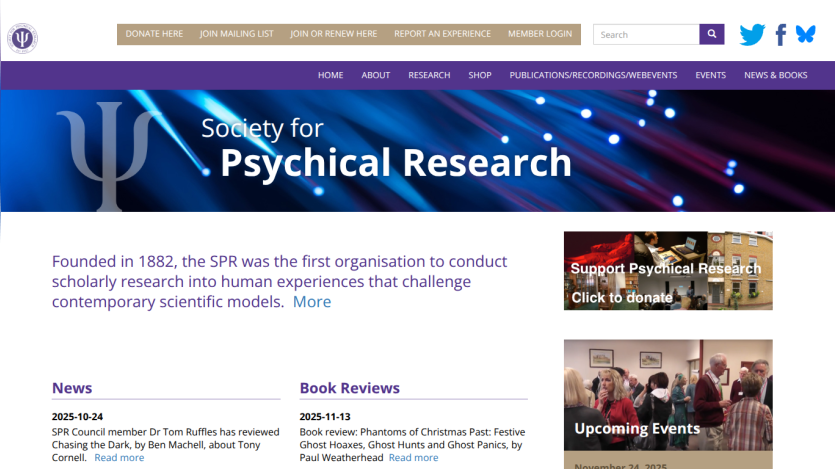This screenshot has width=835, height=469.
Task: Open the Facebook icon
Action: tap(781, 35)
